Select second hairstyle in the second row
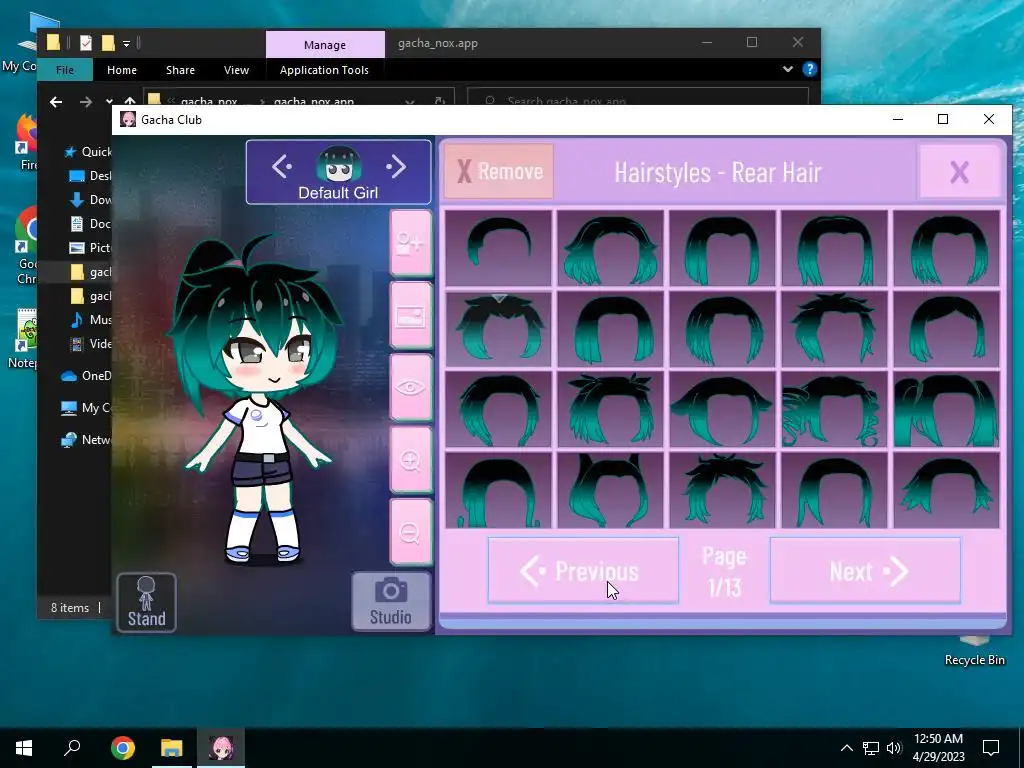The image size is (1024, 768). [x=610, y=329]
